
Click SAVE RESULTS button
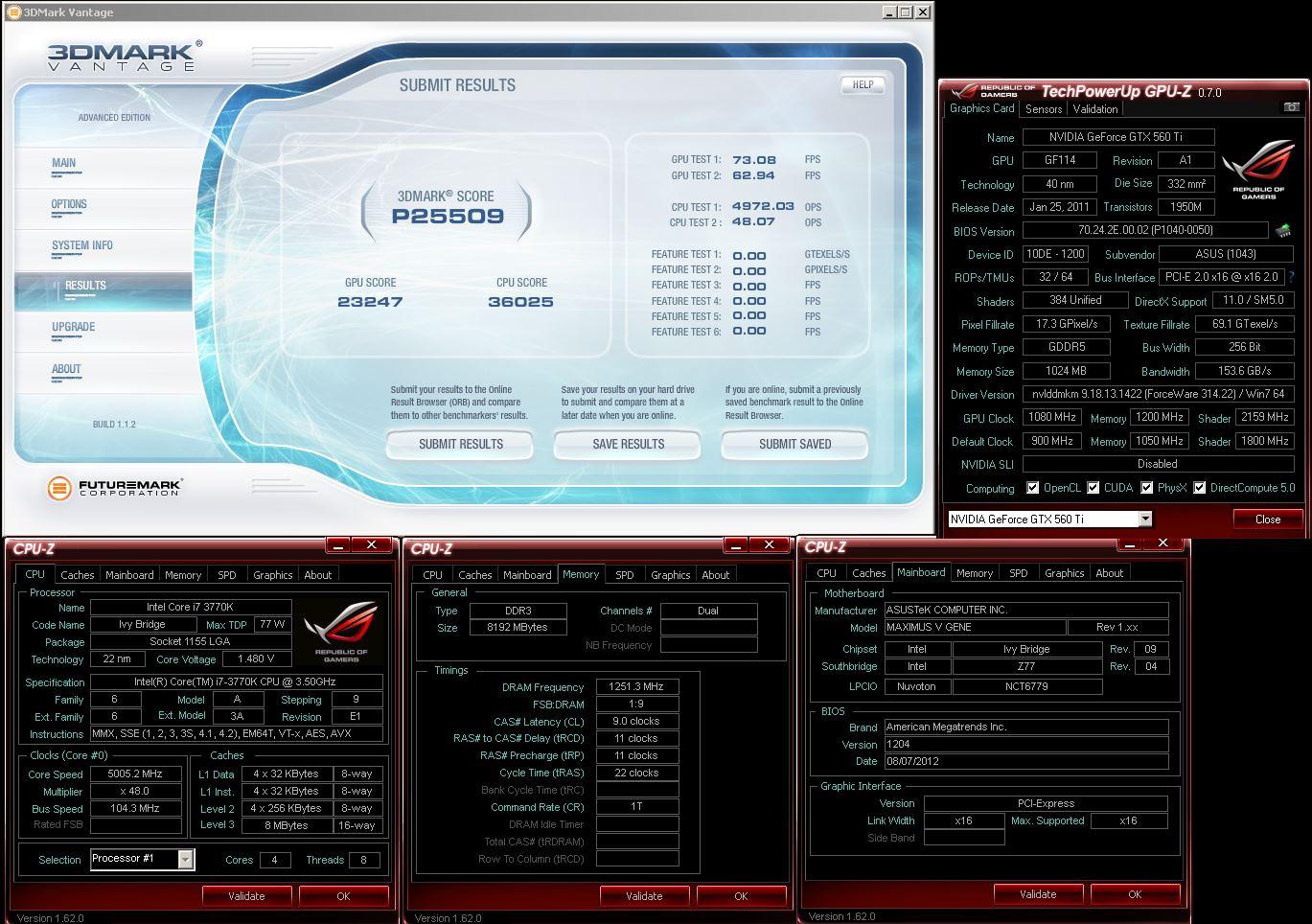click(628, 444)
